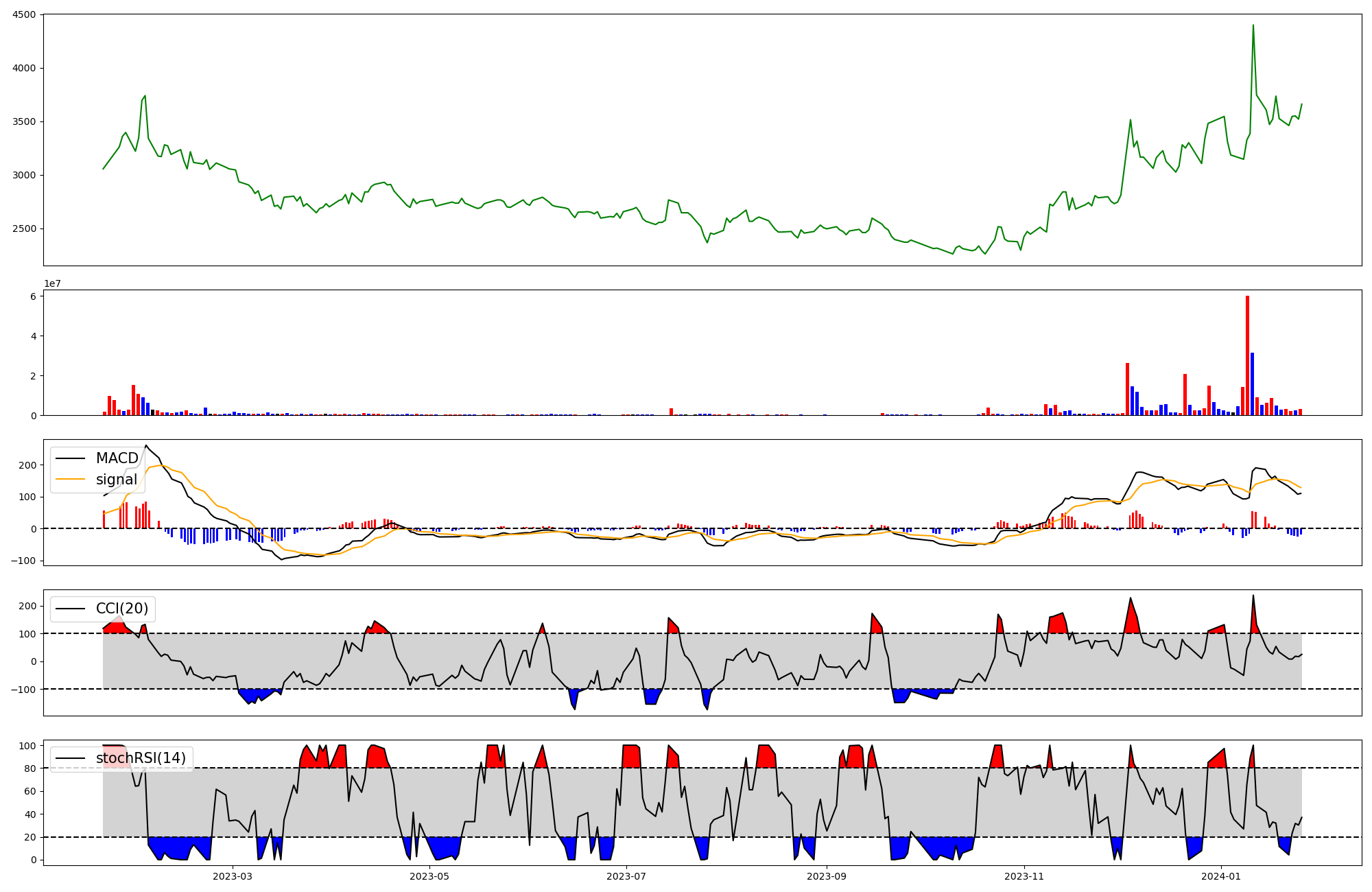
Task: Select the stochRSI(14) legend entry
Action: click(140, 758)
